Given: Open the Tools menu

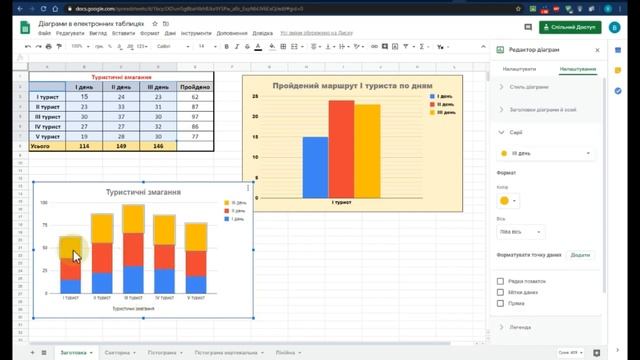Looking at the screenshot, I should coord(196,33).
